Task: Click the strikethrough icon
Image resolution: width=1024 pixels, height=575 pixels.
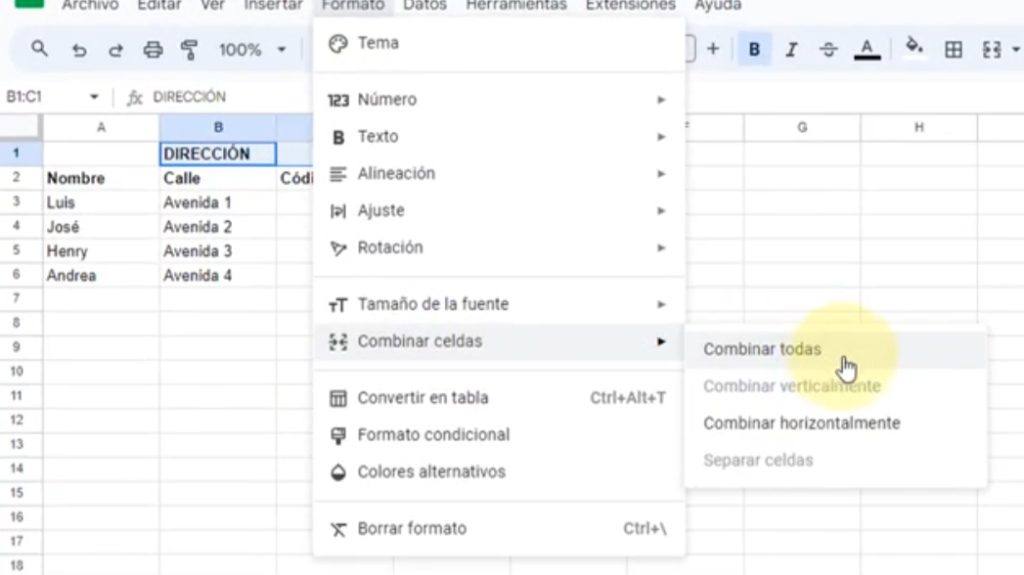Action: pos(828,49)
